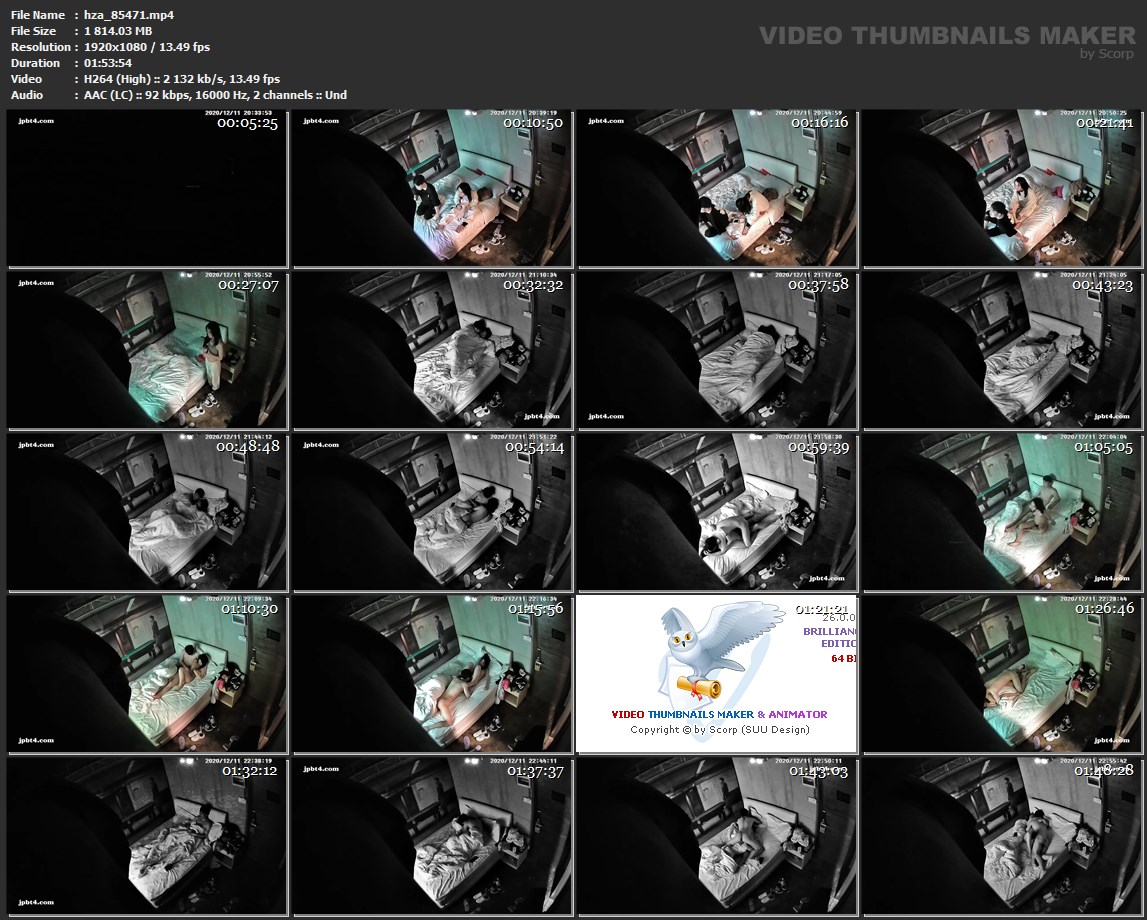
Task: Click the 'File Name' label
Action: [x=37, y=15]
